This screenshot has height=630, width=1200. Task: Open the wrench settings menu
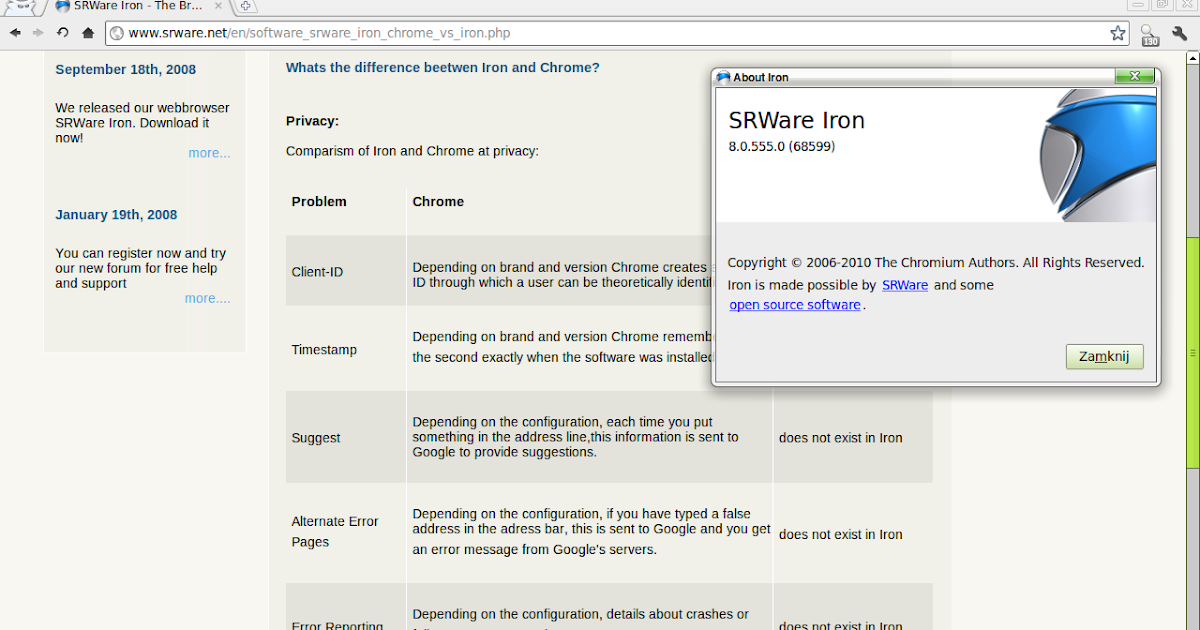point(1181,33)
